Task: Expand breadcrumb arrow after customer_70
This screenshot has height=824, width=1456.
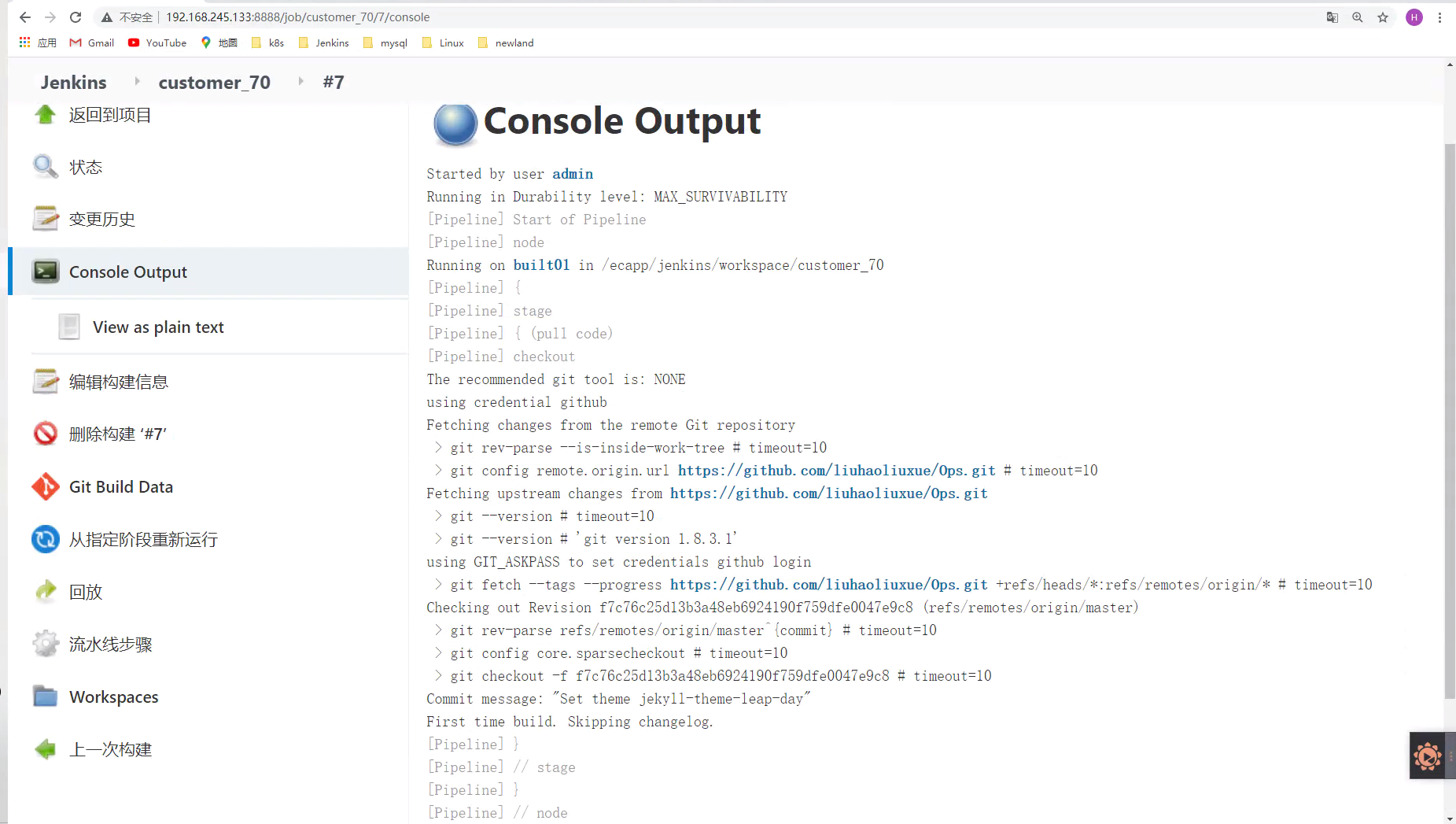Action: [300, 81]
